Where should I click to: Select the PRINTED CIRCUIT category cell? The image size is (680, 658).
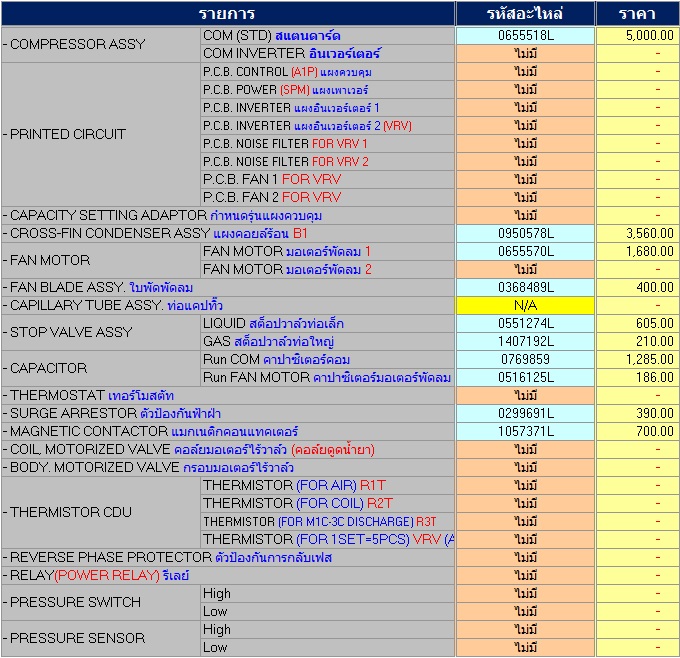(101, 134)
